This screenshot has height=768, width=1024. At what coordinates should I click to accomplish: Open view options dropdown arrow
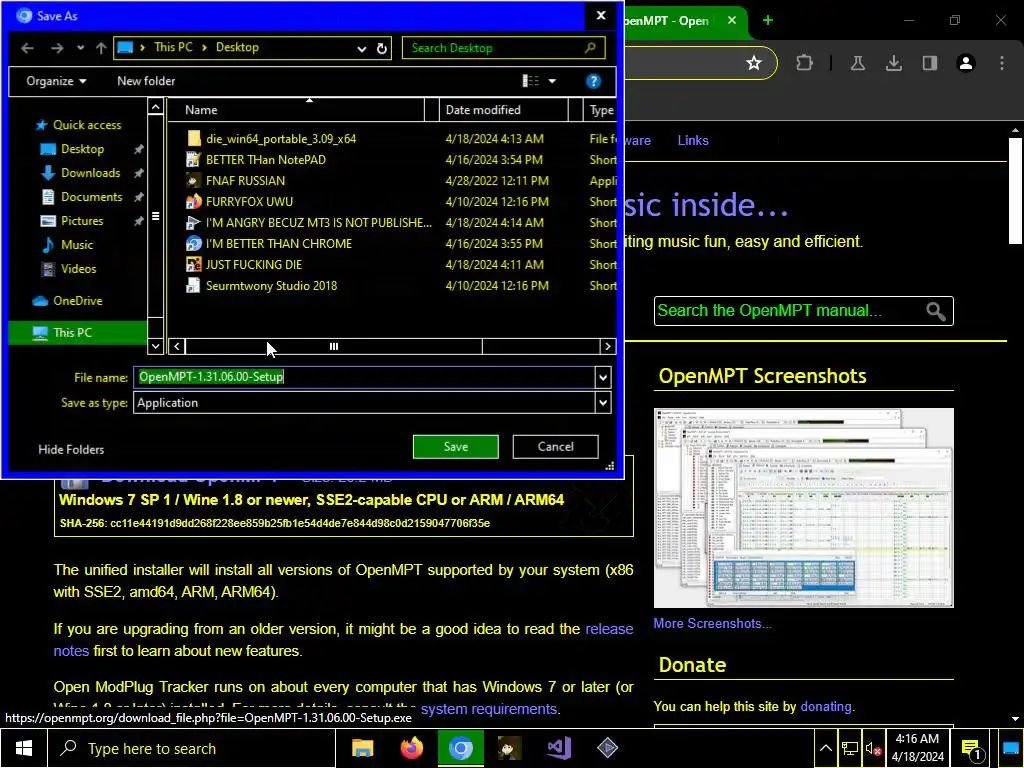552,81
